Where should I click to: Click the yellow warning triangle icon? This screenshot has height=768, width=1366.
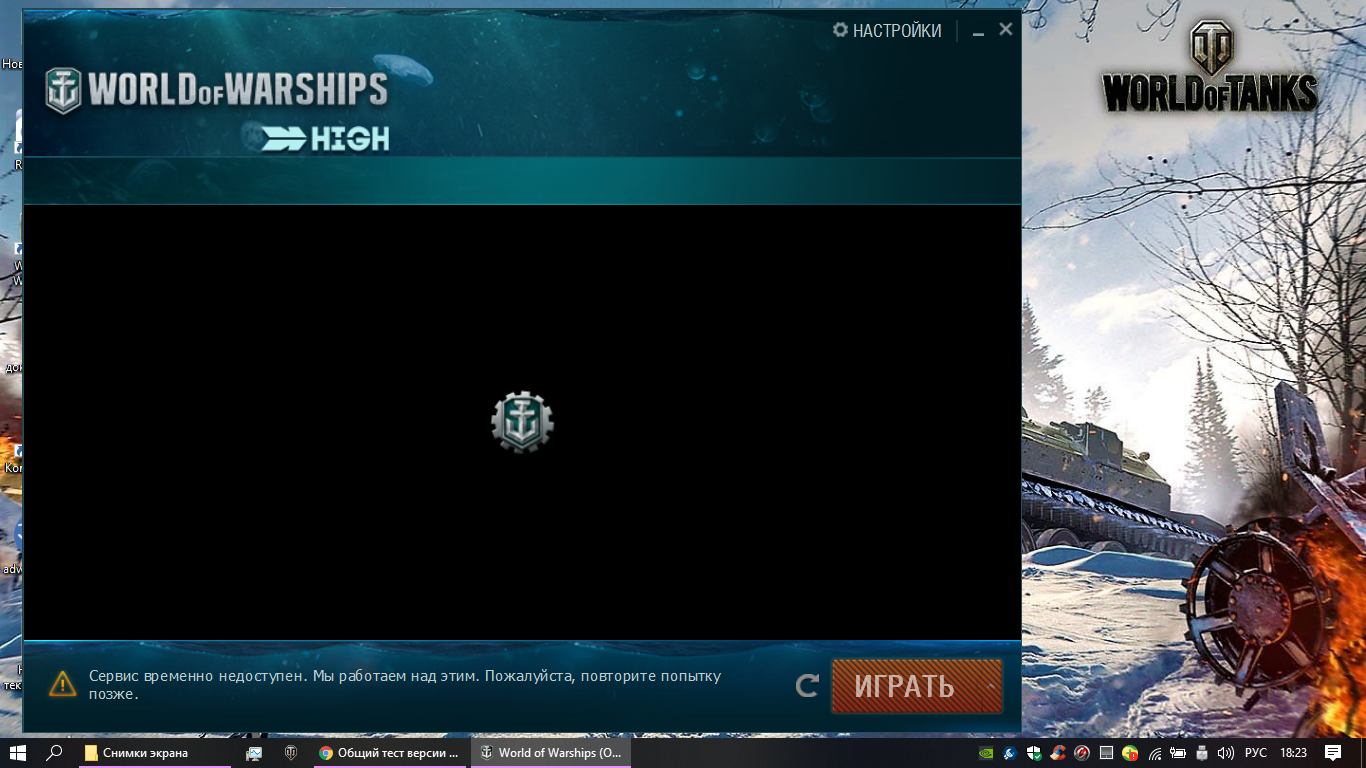pos(63,684)
